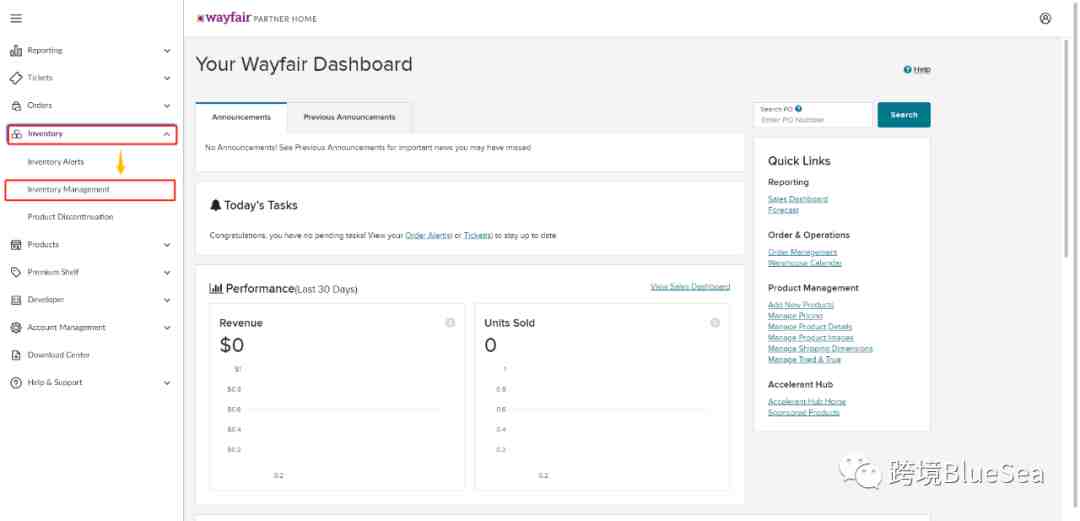1080x521 pixels.
Task: Open Manage Product Details link
Action: (810, 327)
